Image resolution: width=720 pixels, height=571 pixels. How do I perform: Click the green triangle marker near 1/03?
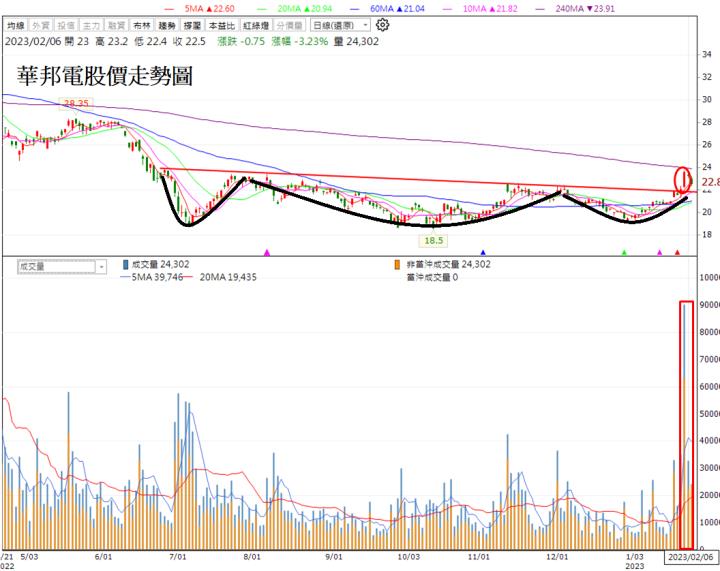tap(624, 252)
